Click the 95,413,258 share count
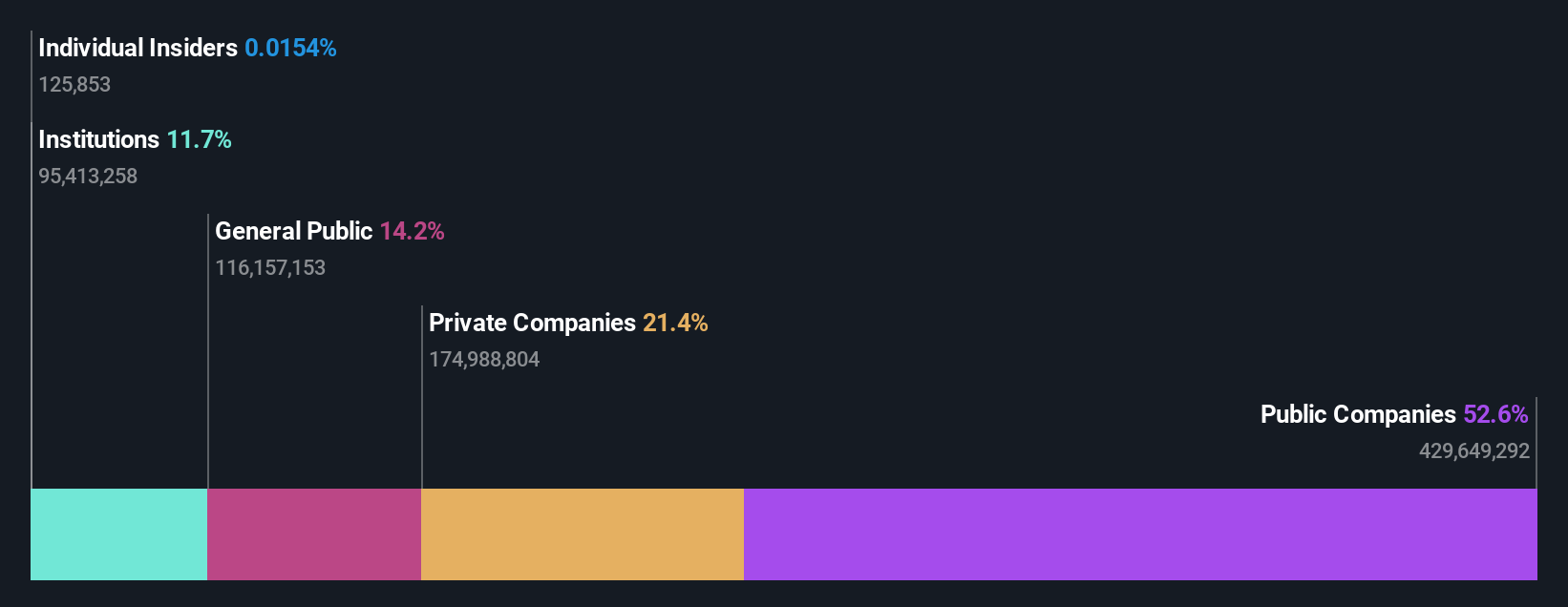 tap(88, 177)
